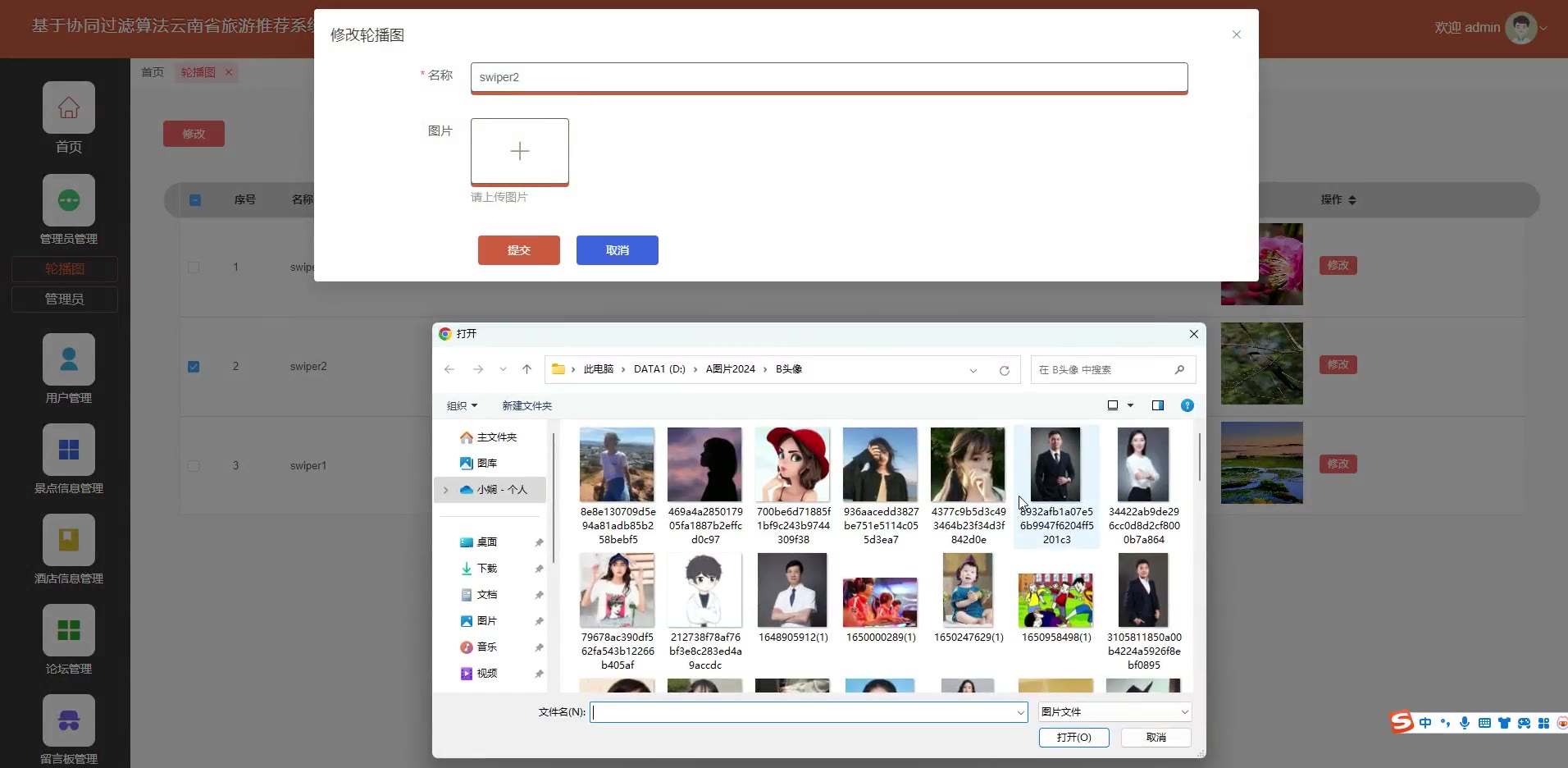
Task: Open the 酒店信息管理 sidebar icon
Action: point(69,540)
